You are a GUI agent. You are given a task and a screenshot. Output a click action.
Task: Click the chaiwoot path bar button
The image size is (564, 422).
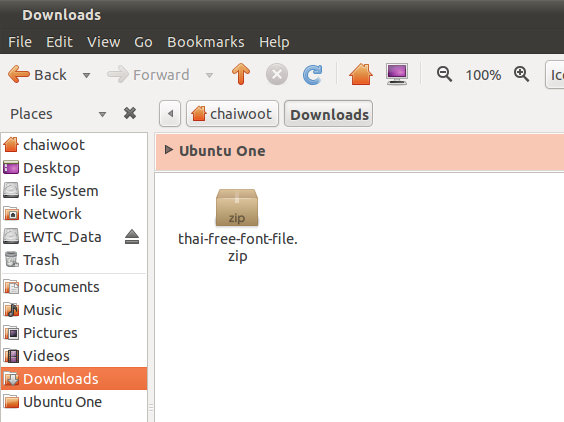point(232,114)
